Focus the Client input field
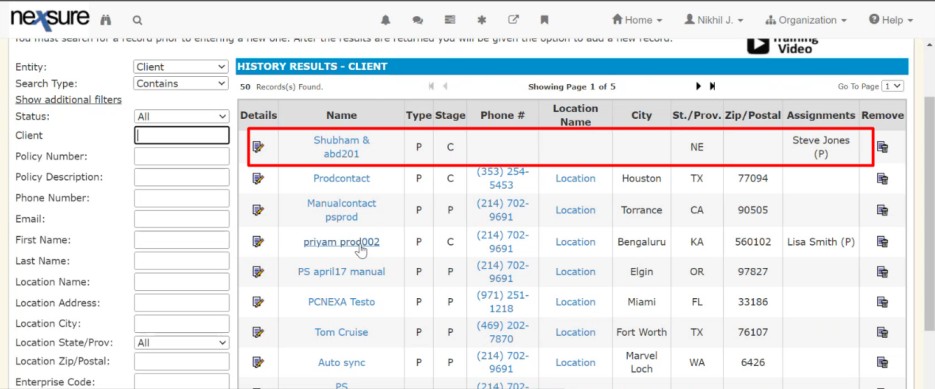Viewport: 935px width, 389px height. click(181, 135)
